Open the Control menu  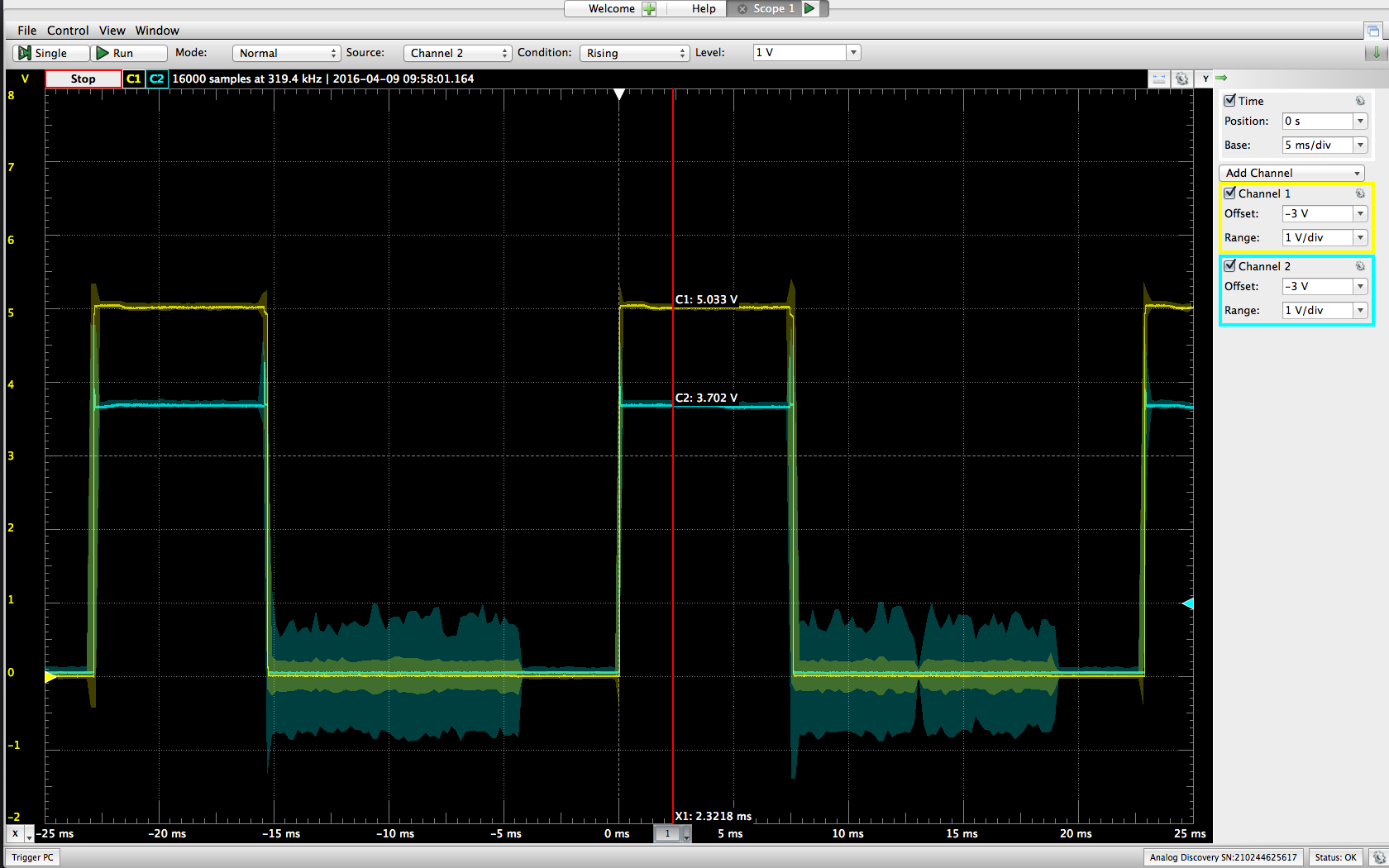coord(68,31)
